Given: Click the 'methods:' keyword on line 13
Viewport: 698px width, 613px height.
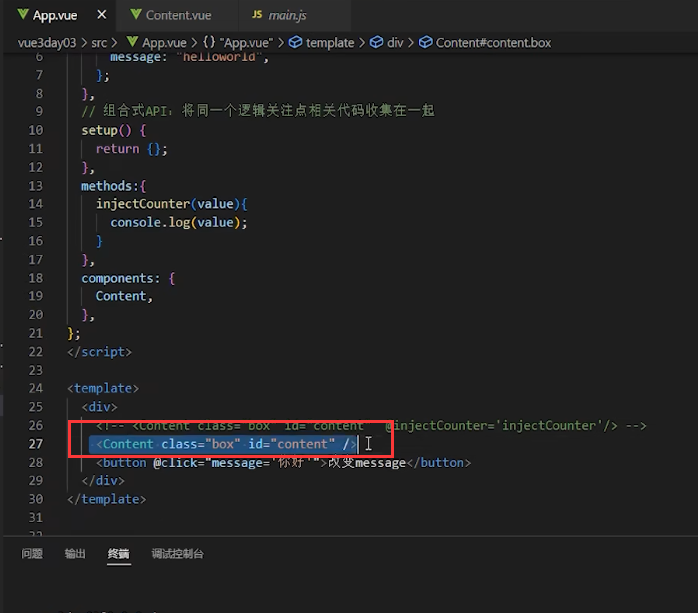Looking at the screenshot, I should 110,186.
